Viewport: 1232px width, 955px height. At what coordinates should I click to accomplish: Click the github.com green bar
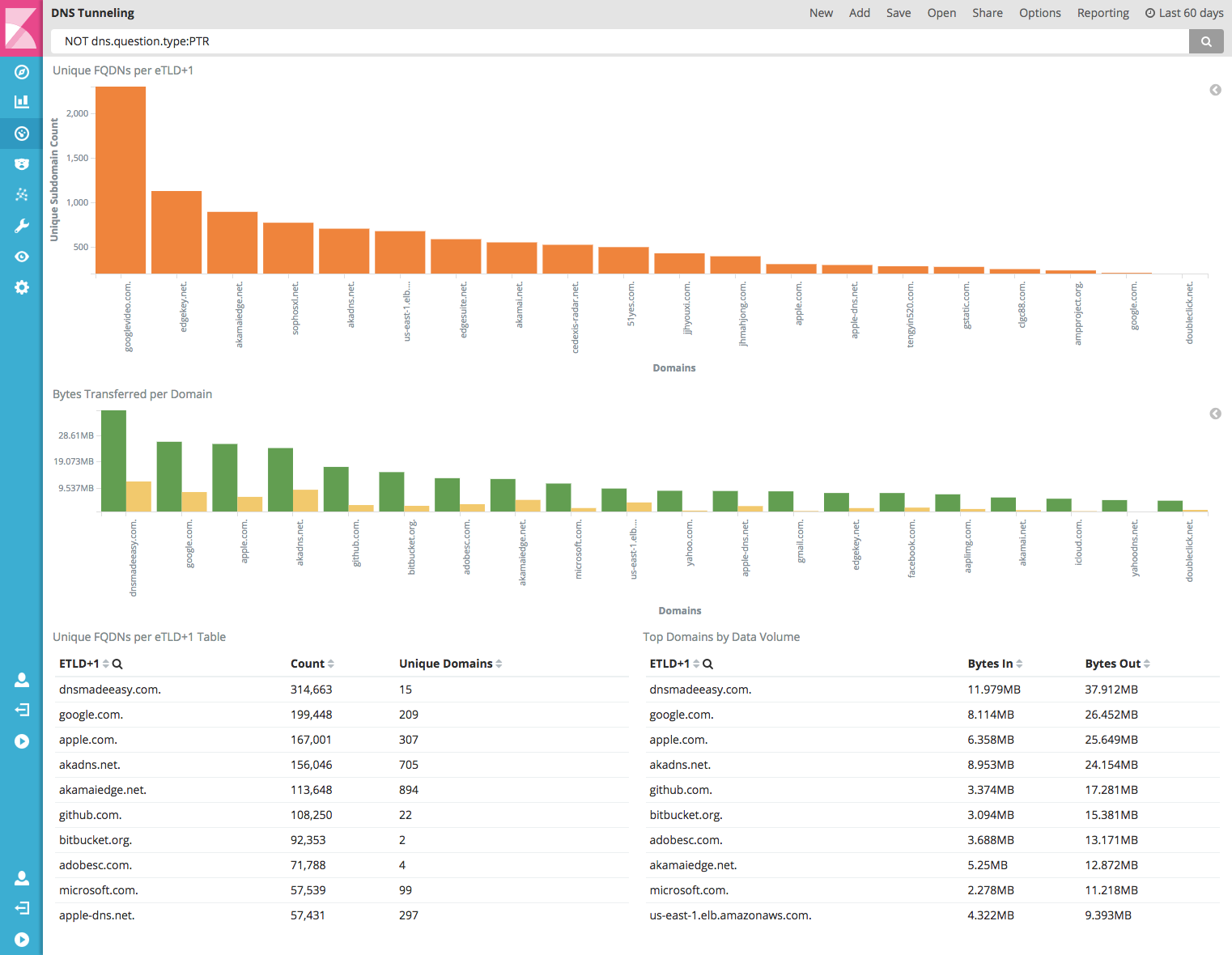[336, 489]
